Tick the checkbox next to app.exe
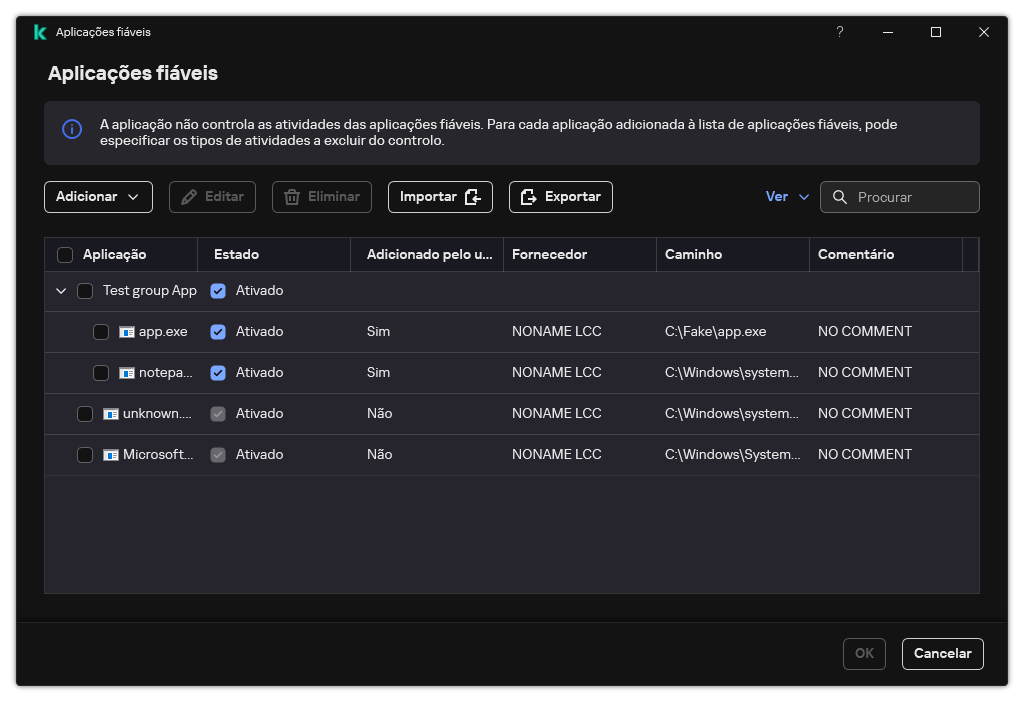This screenshot has height=702, width=1024. click(x=101, y=331)
